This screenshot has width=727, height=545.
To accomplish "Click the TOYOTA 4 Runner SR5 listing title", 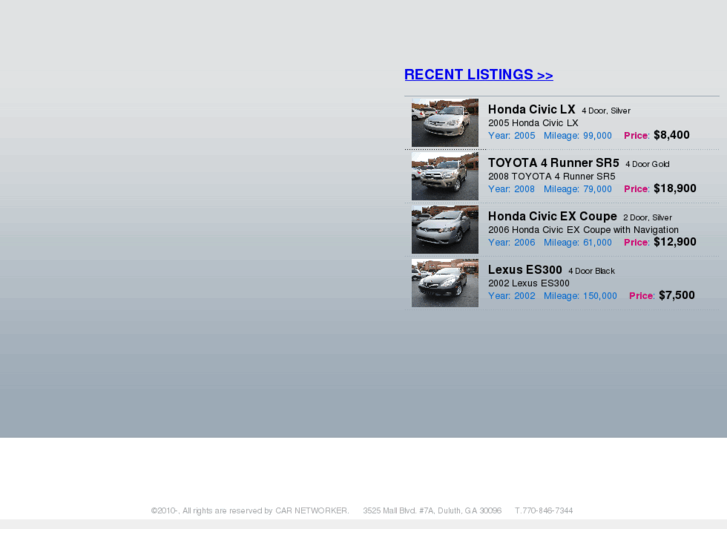I will coord(553,163).
